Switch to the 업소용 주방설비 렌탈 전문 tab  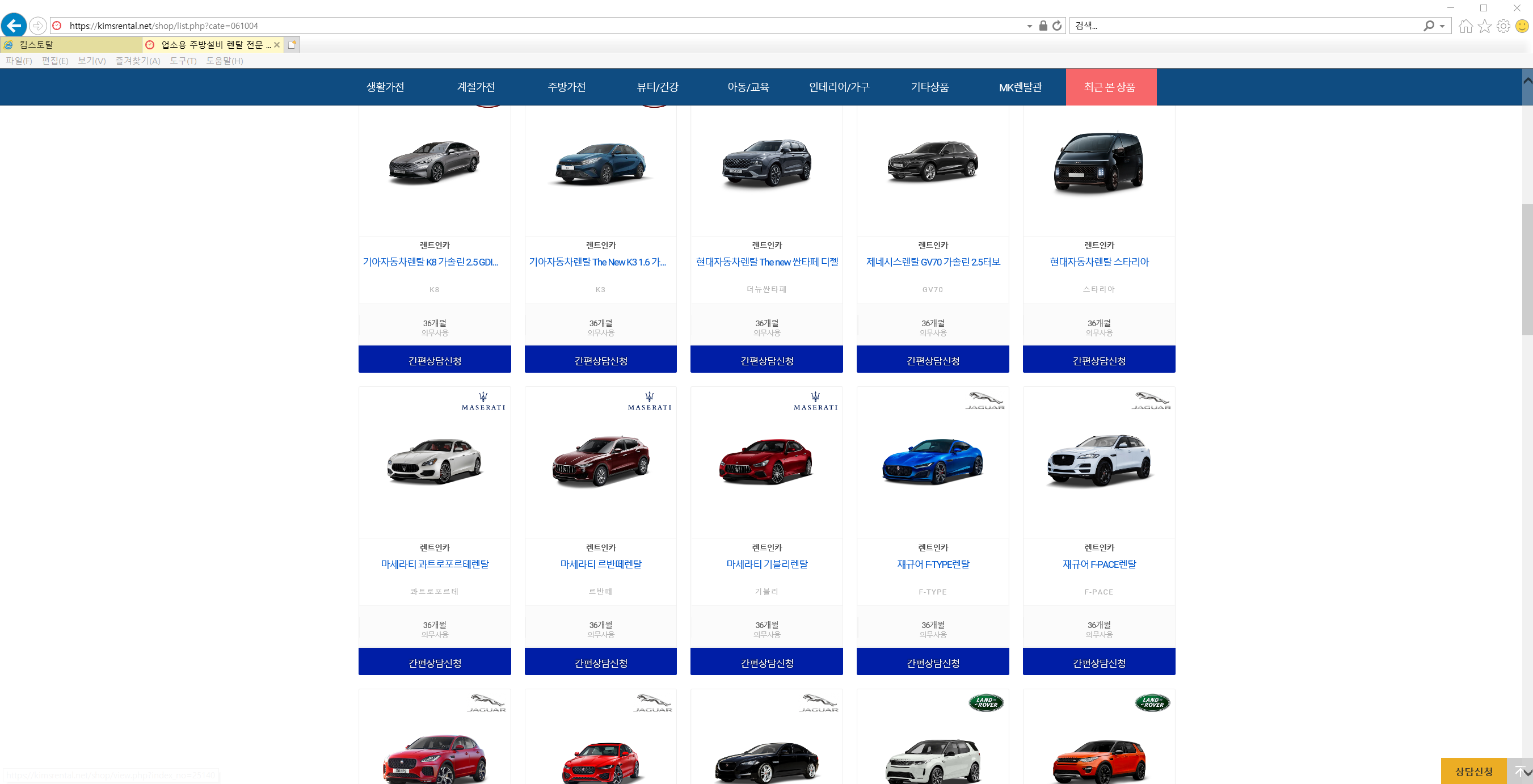pos(213,45)
